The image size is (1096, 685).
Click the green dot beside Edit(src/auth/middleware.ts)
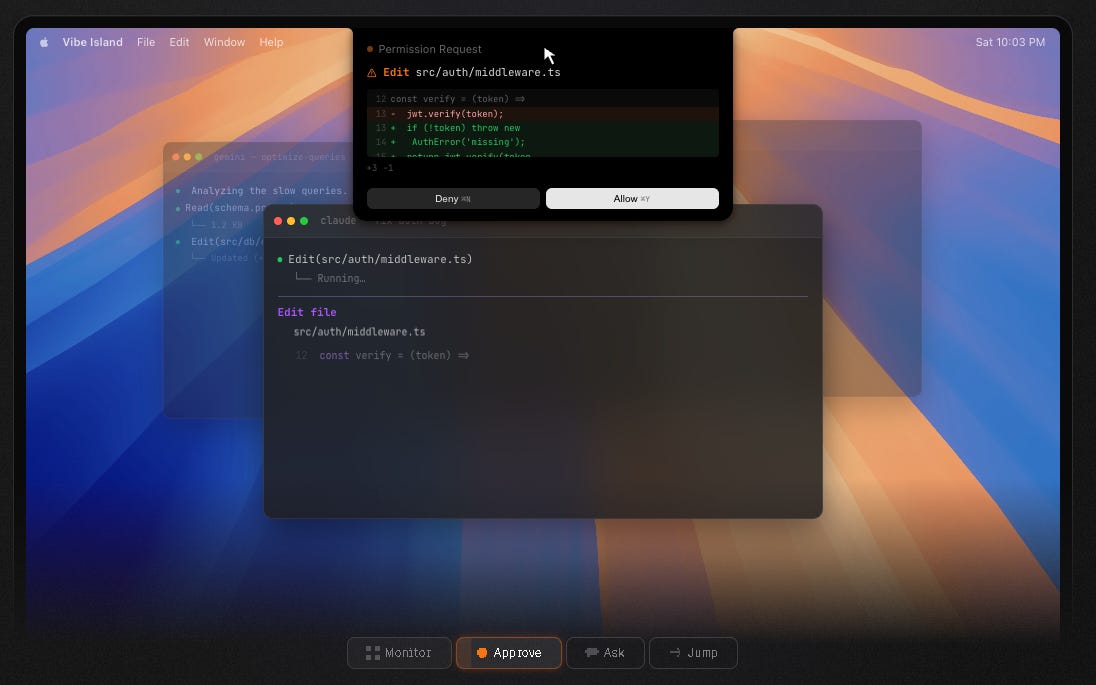(280, 259)
